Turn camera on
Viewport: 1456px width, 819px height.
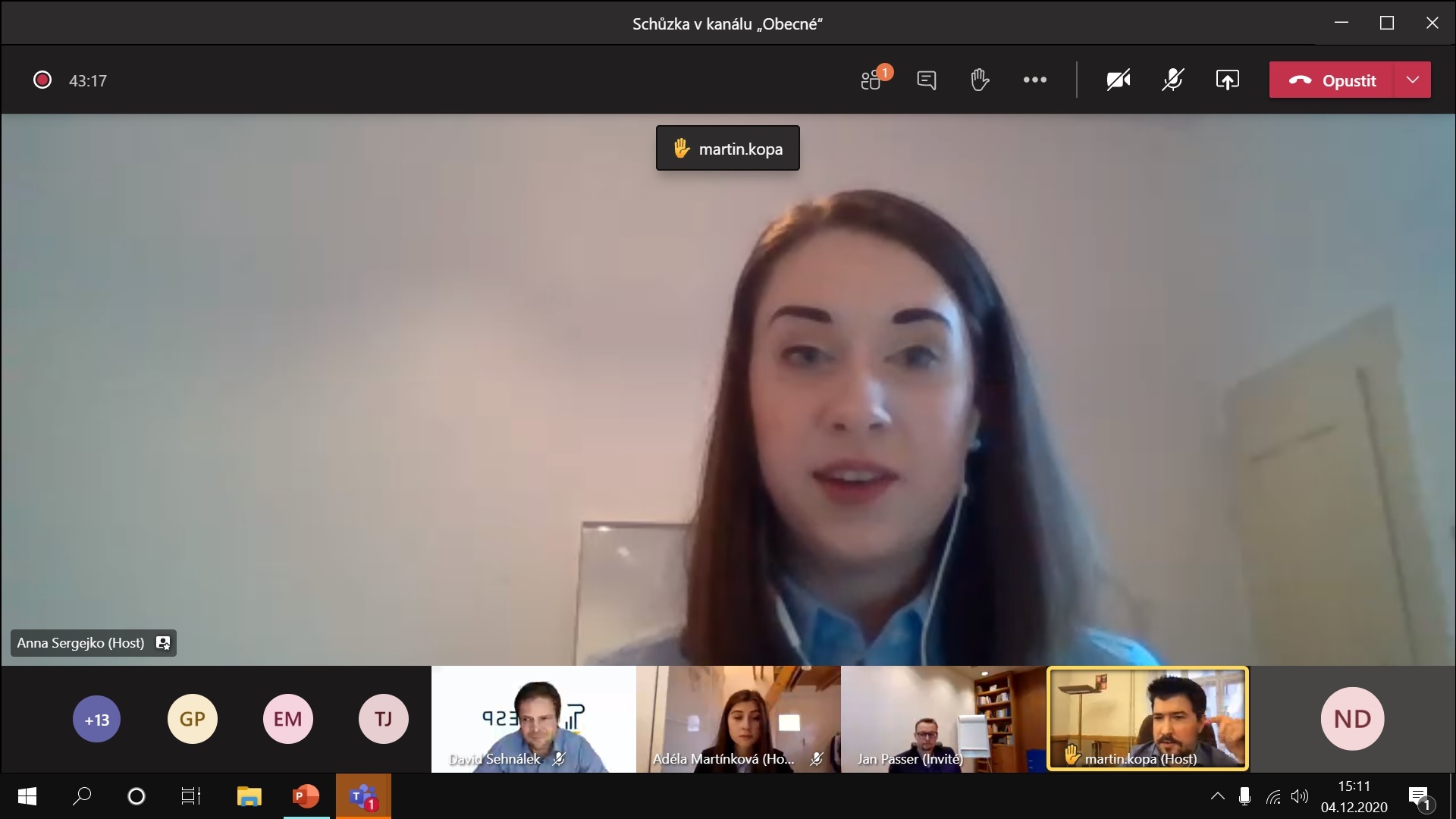(x=1118, y=80)
